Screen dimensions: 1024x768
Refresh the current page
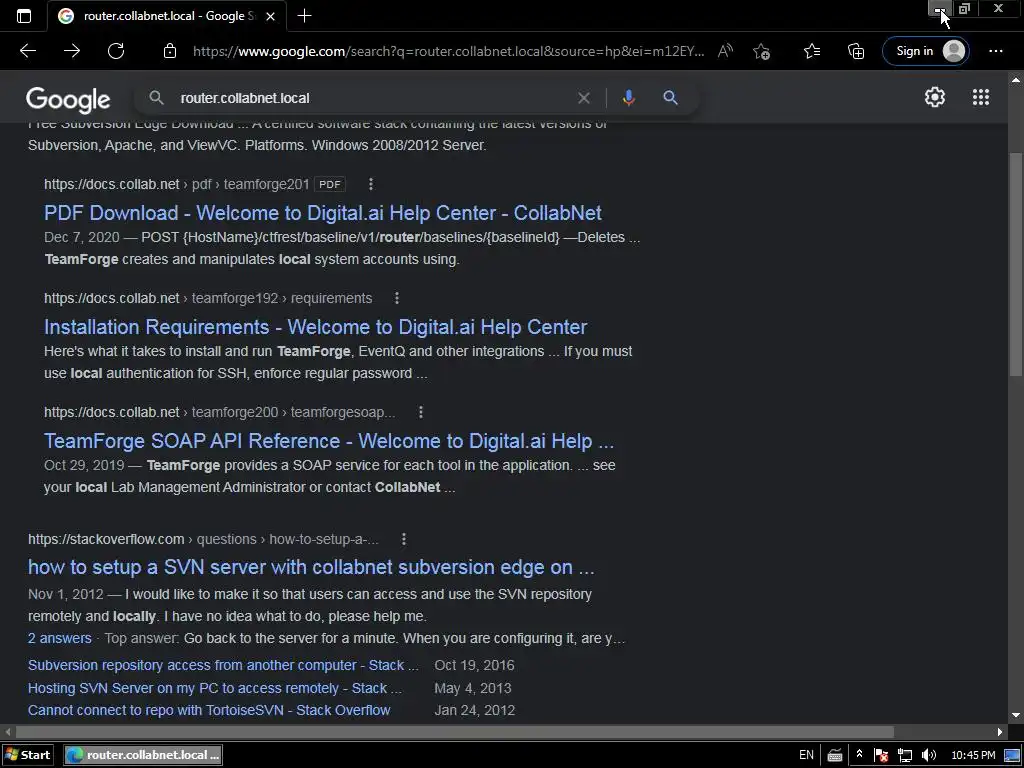[116, 51]
